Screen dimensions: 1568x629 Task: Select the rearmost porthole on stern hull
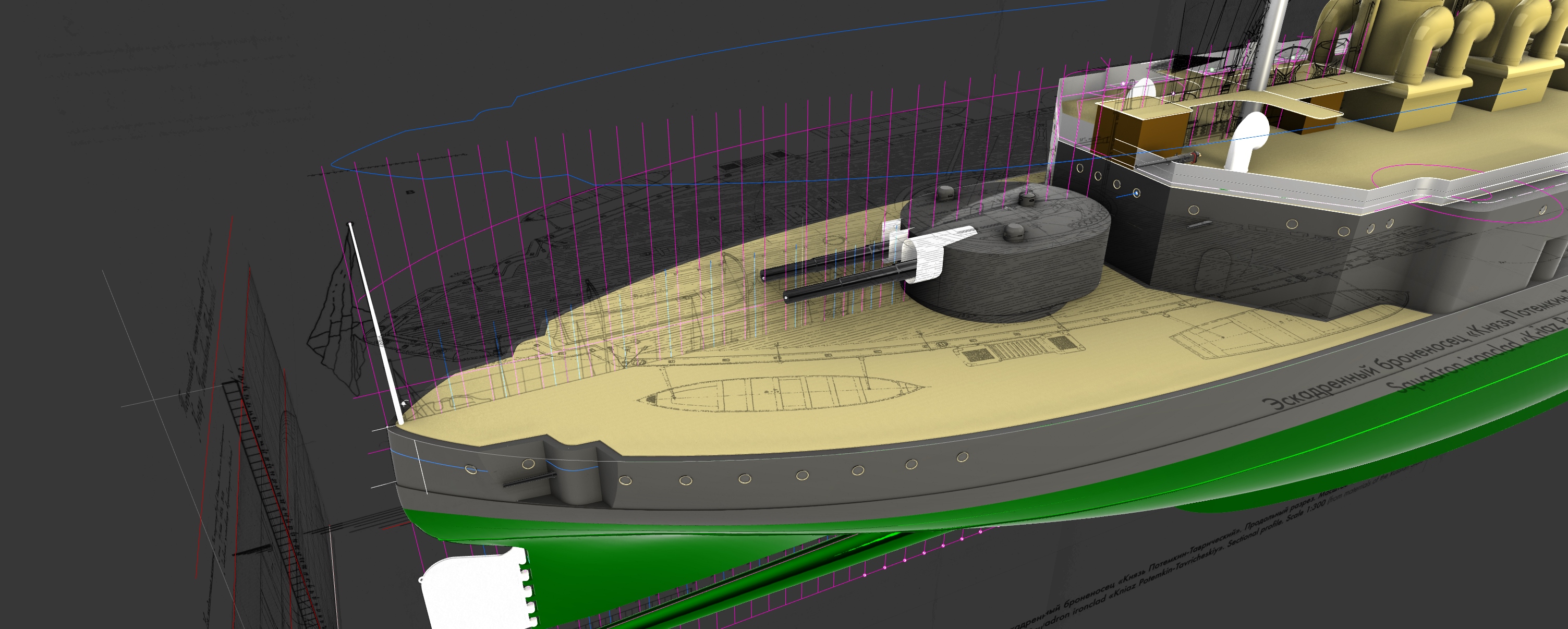(470, 469)
